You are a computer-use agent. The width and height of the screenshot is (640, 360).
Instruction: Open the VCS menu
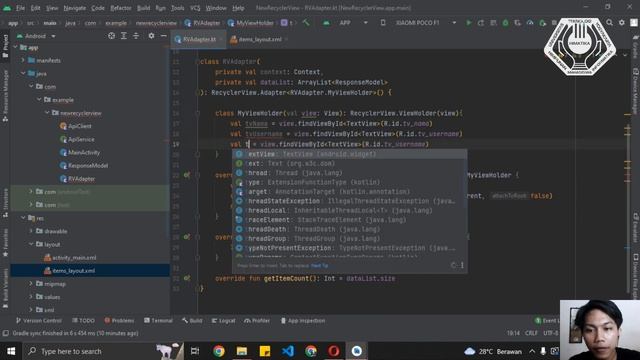click(x=195, y=8)
